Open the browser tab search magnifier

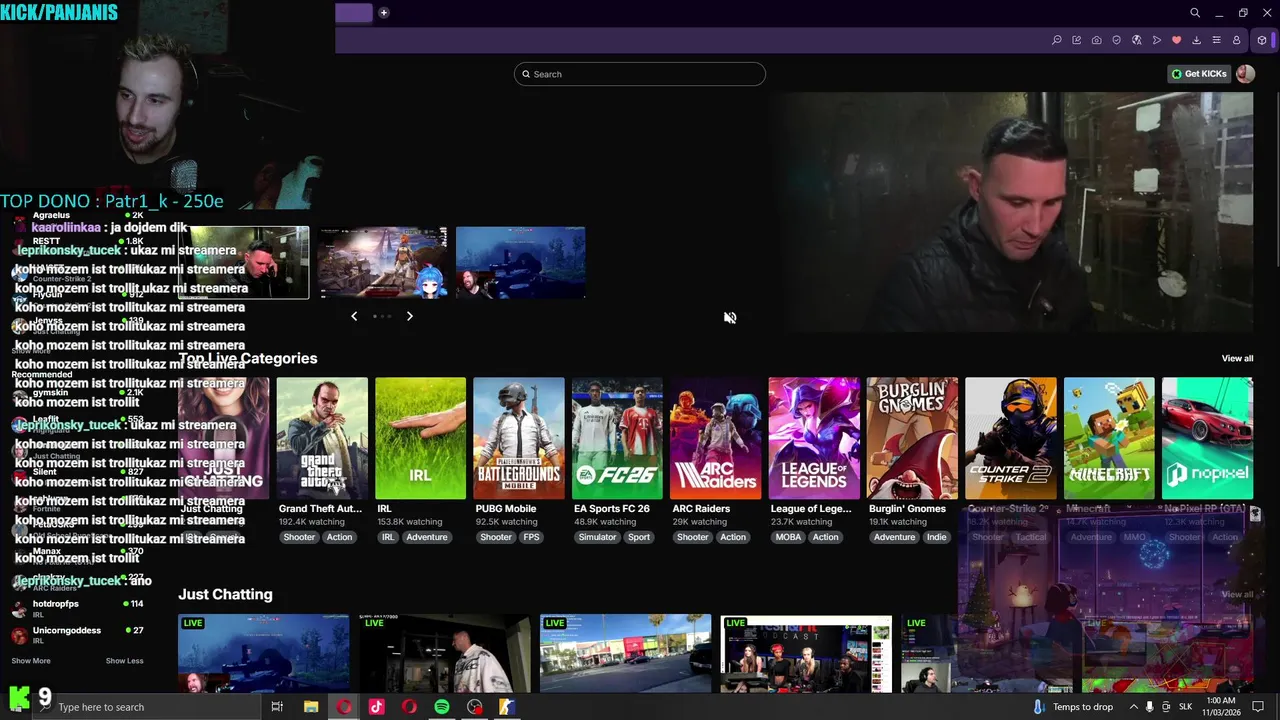(1195, 13)
